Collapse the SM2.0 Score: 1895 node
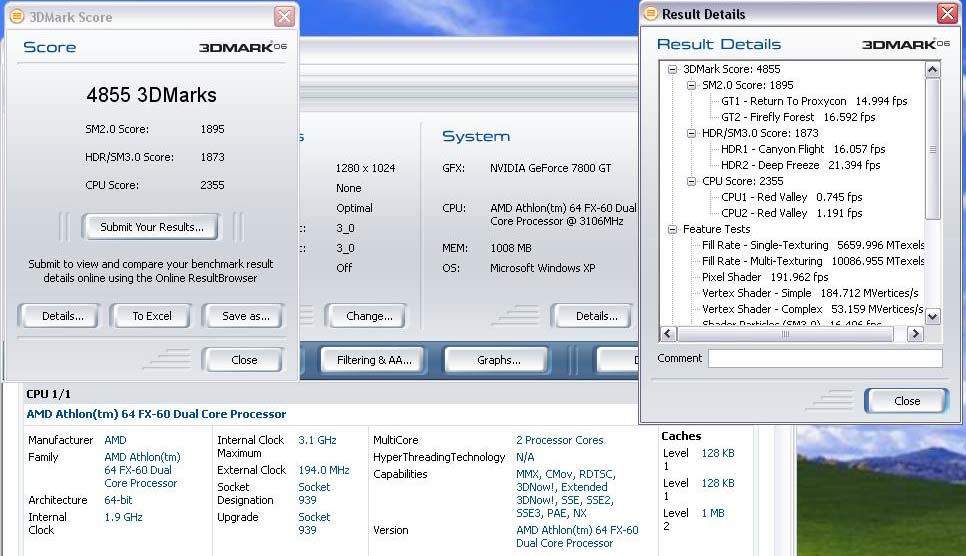966x556 pixels. coord(691,85)
